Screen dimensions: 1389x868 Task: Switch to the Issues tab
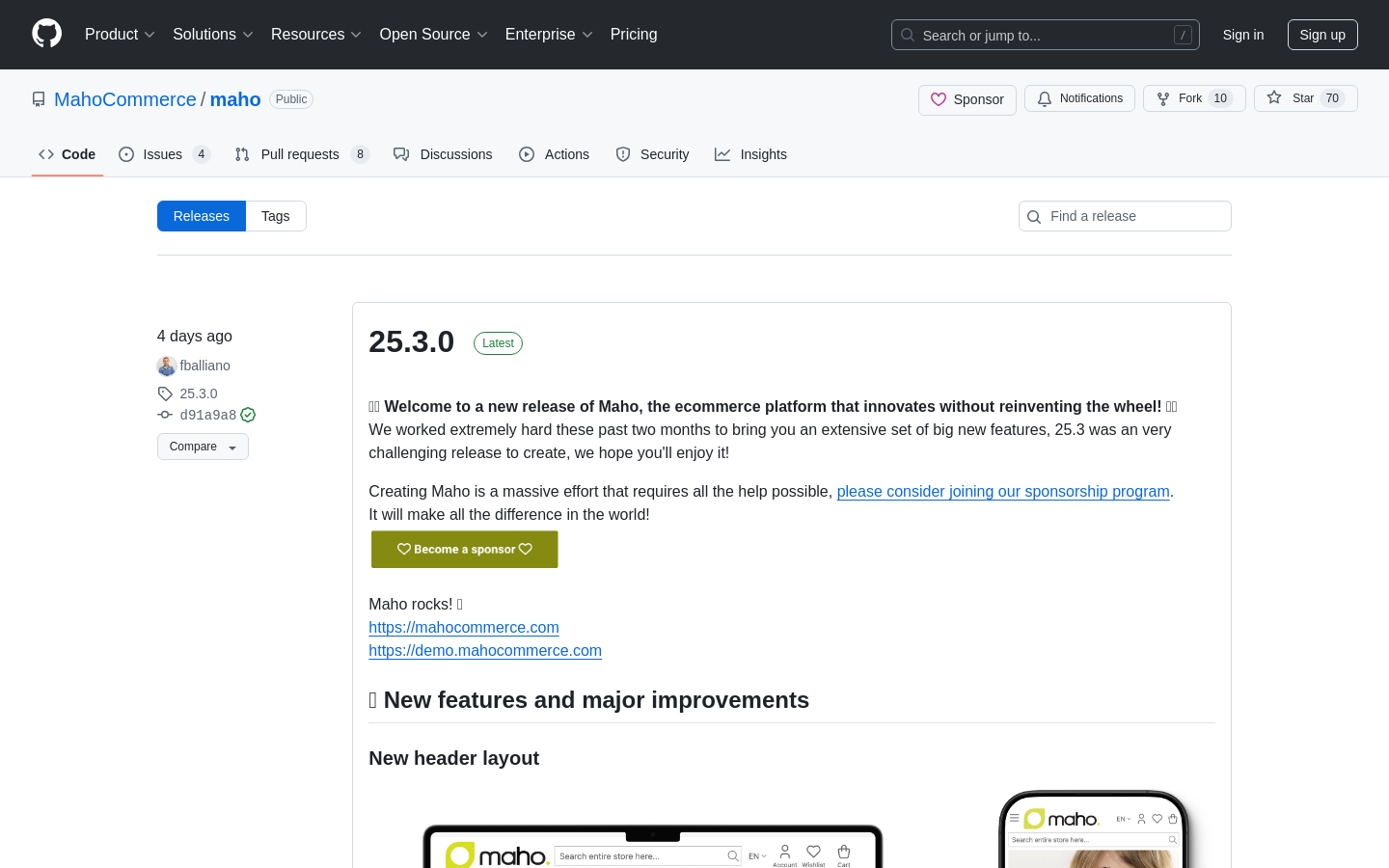[x=164, y=154]
